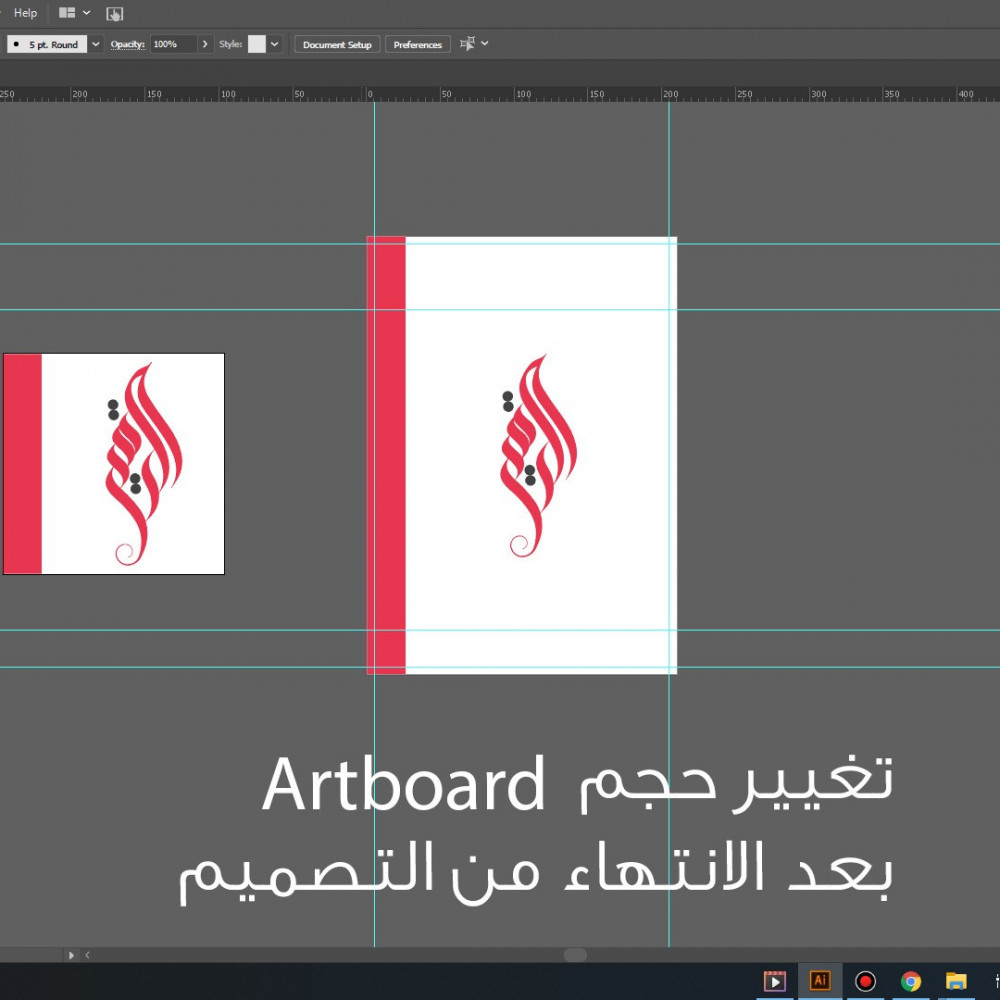Click the white Style color swatch
Image resolution: width=1000 pixels, height=1000 pixels.
pos(257,44)
